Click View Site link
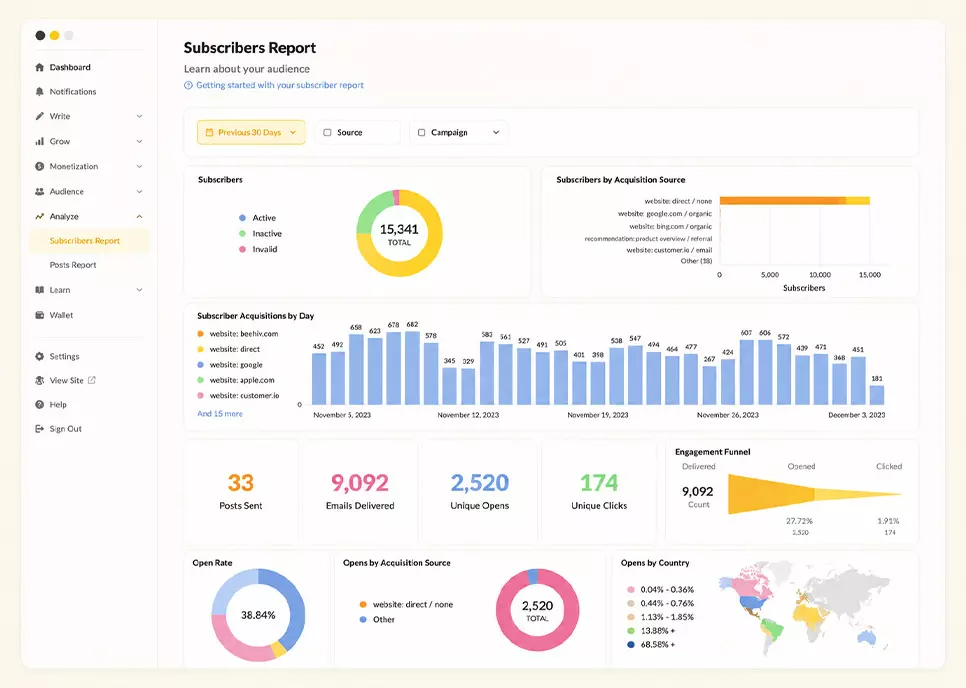Screen dimensions: 966x688 click(67, 380)
